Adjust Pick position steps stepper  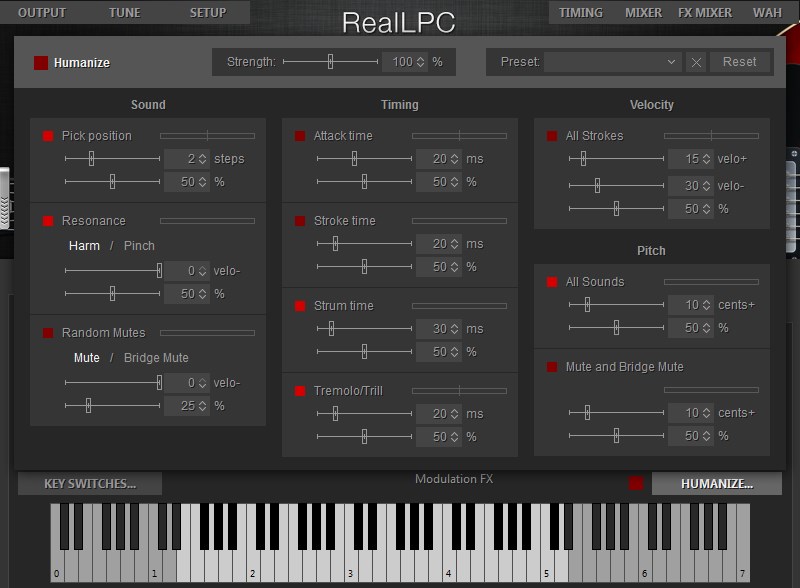point(203,159)
